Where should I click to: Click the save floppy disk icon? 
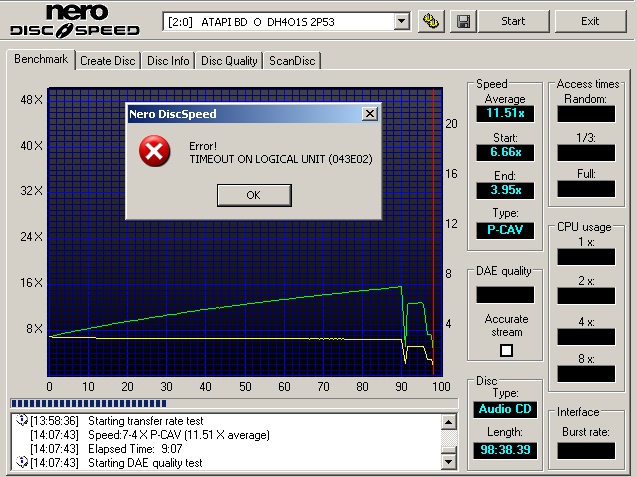pos(462,21)
